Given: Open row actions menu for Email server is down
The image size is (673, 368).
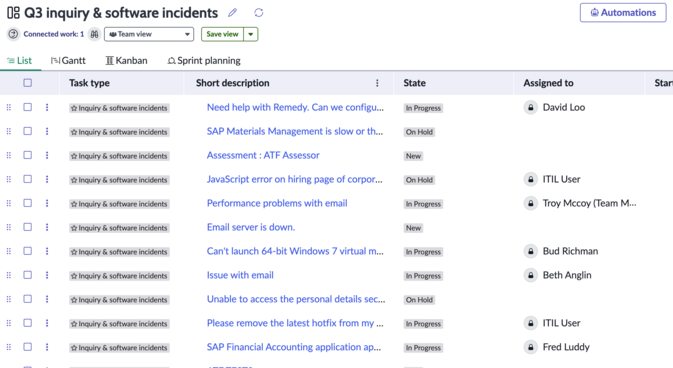Looking at the screenshot, I should click(47, 227).
